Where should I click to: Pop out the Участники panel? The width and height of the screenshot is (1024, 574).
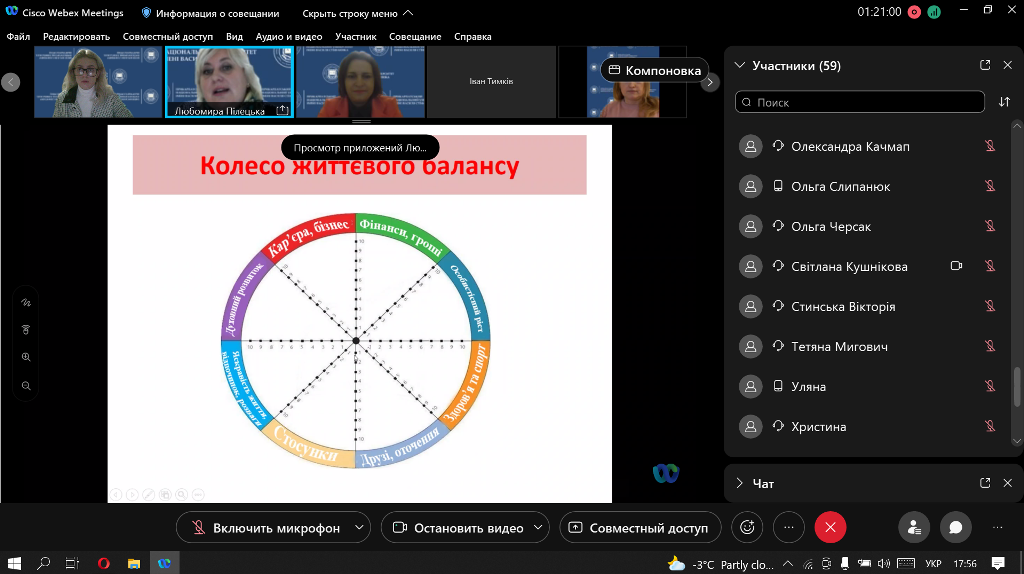tap(985, 66)
